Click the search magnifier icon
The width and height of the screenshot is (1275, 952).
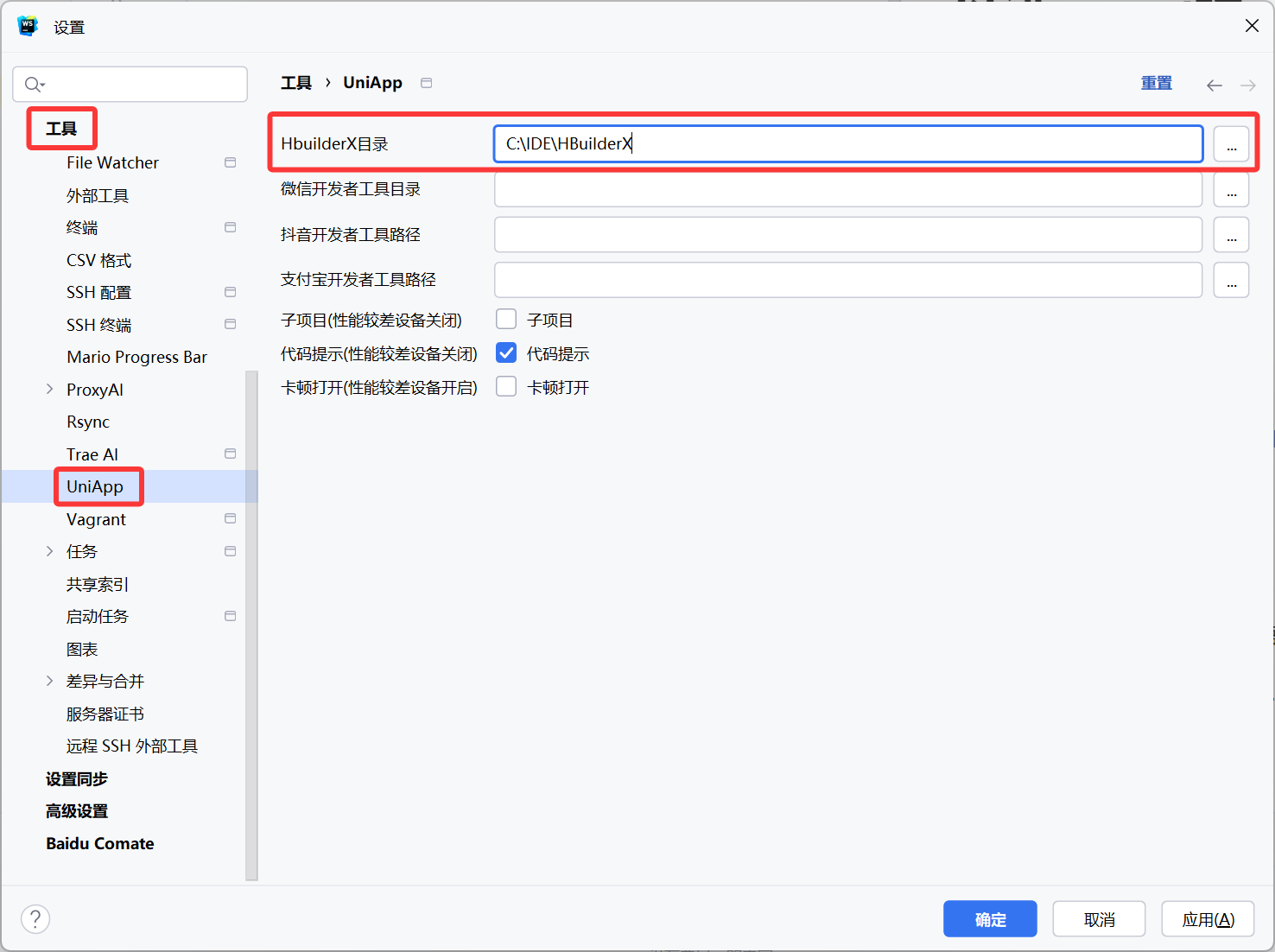[x=34, y=84]
